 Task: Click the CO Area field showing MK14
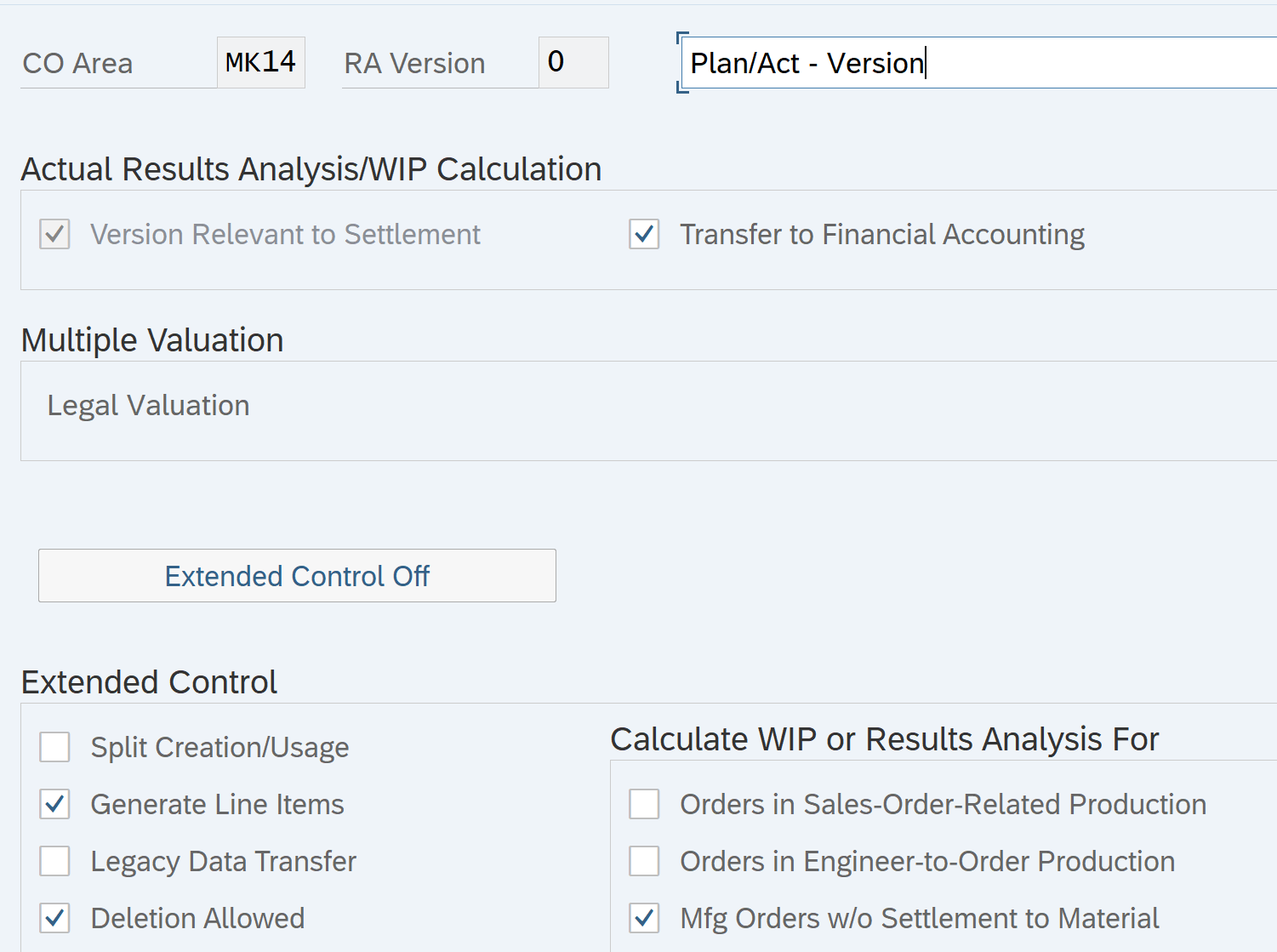260,63
